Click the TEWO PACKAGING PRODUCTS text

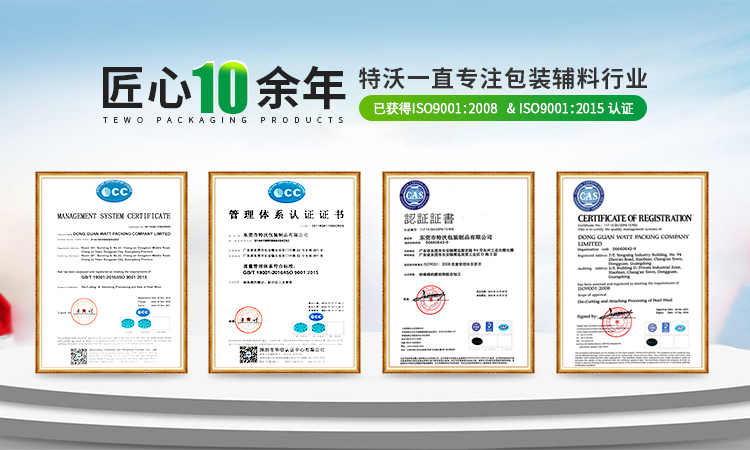point(223,120)
